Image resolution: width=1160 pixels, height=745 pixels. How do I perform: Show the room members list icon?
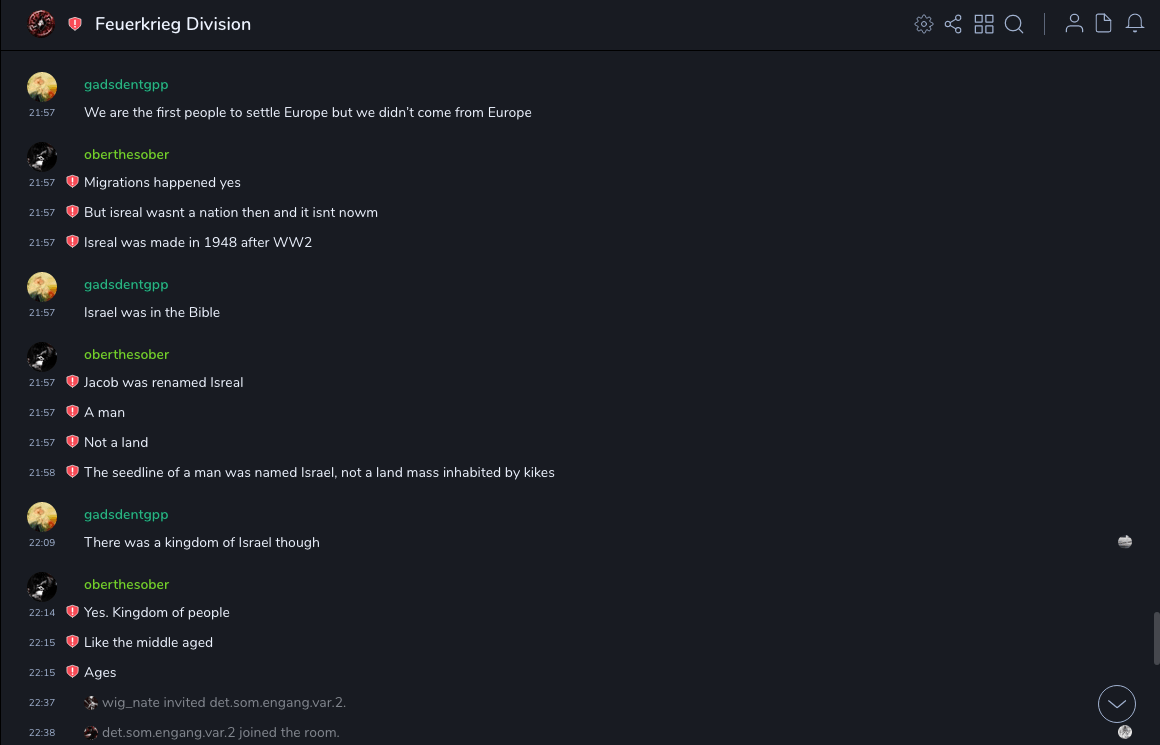tap(1074, 24)
